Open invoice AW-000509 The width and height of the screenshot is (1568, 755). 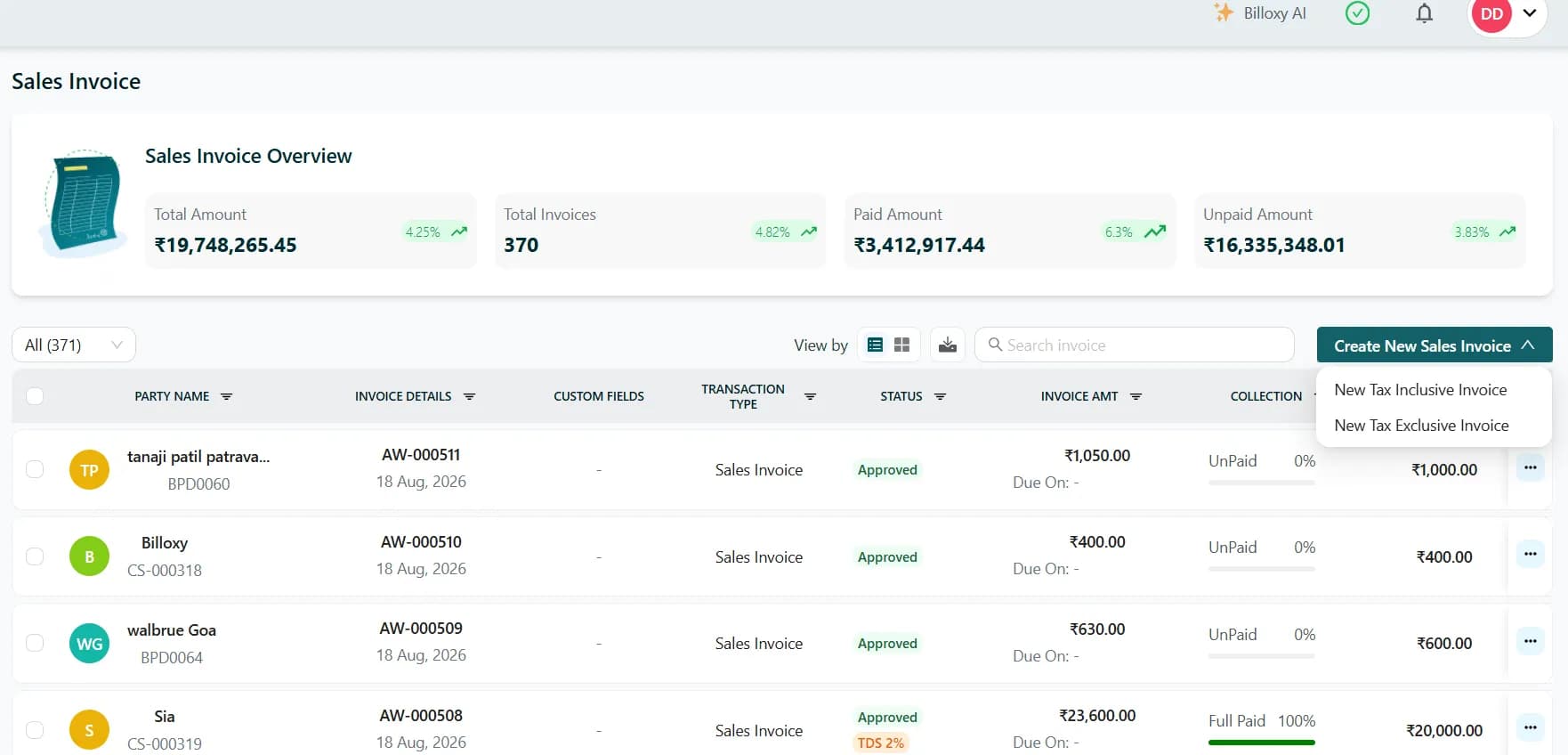(x=421, y=629)
